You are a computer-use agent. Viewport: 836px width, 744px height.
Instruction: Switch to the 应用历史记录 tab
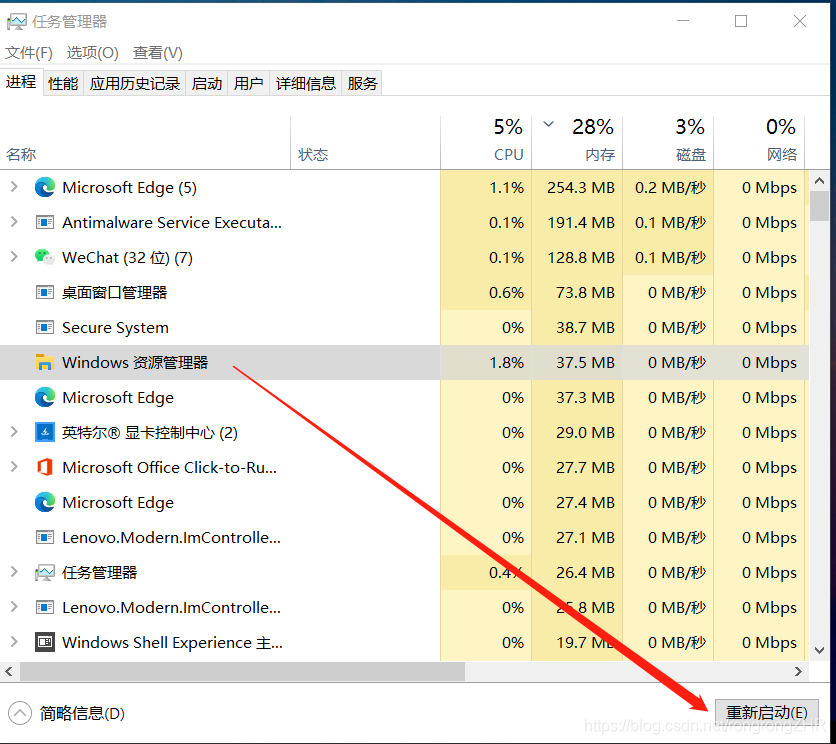point(134,83)
